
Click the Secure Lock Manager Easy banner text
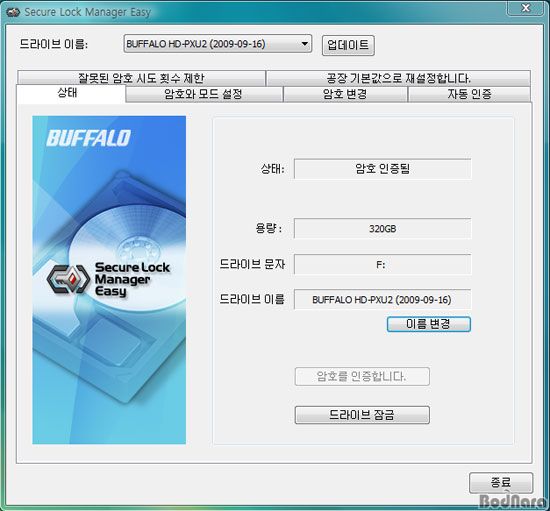tap(132, 279)
